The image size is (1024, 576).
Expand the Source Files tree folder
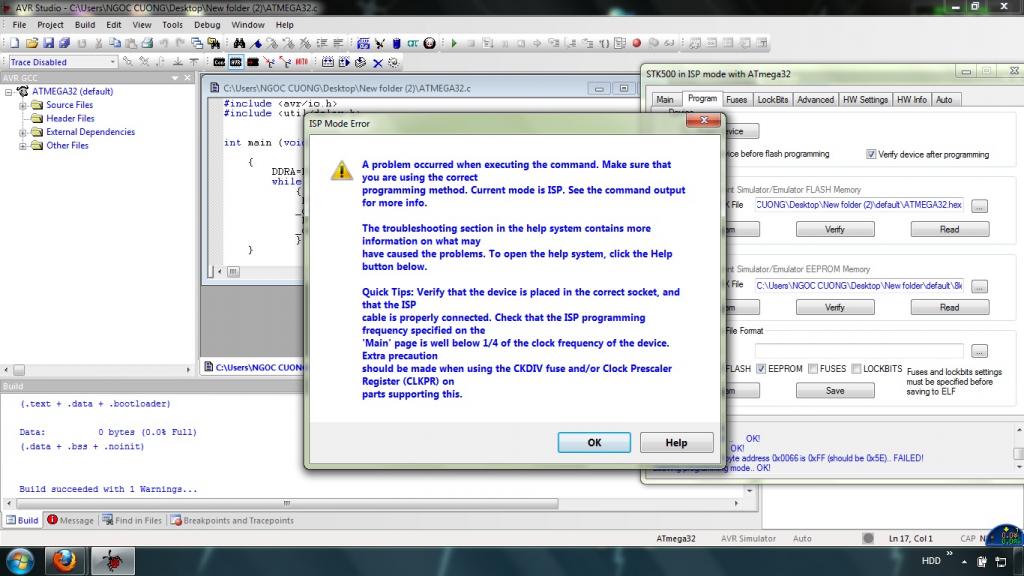23,105
